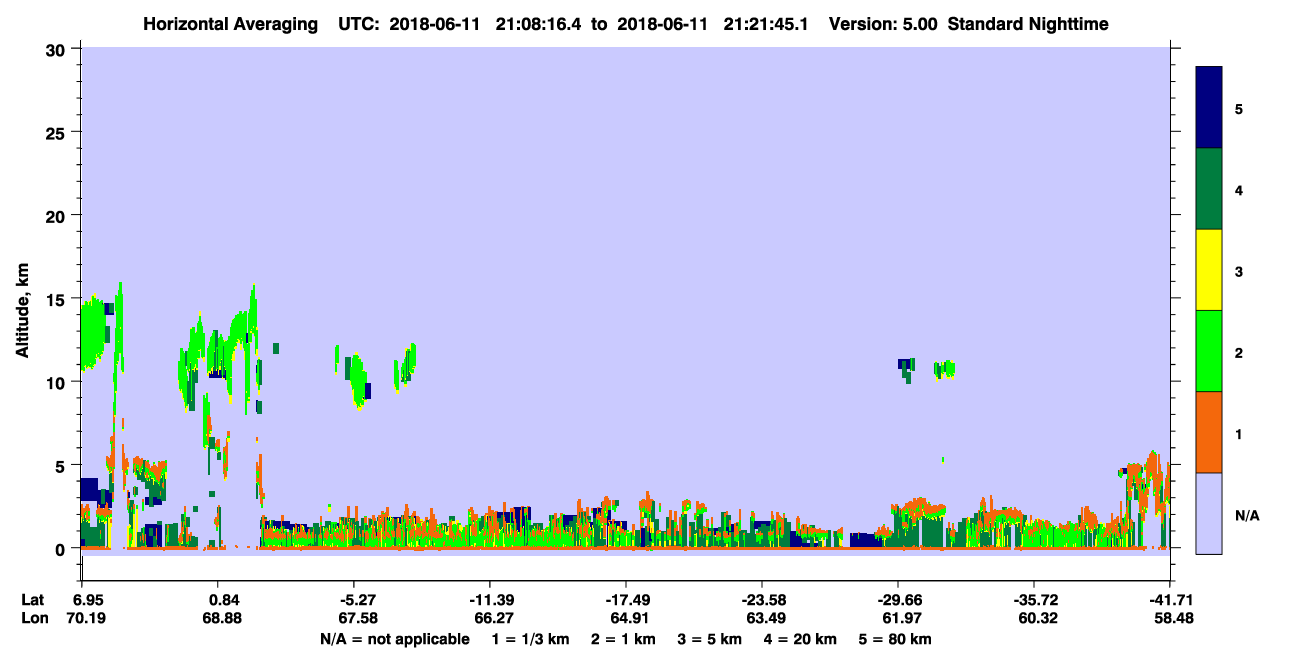
Task: Click the start time '21:08:16.4' in title
Action: (537, 24)
